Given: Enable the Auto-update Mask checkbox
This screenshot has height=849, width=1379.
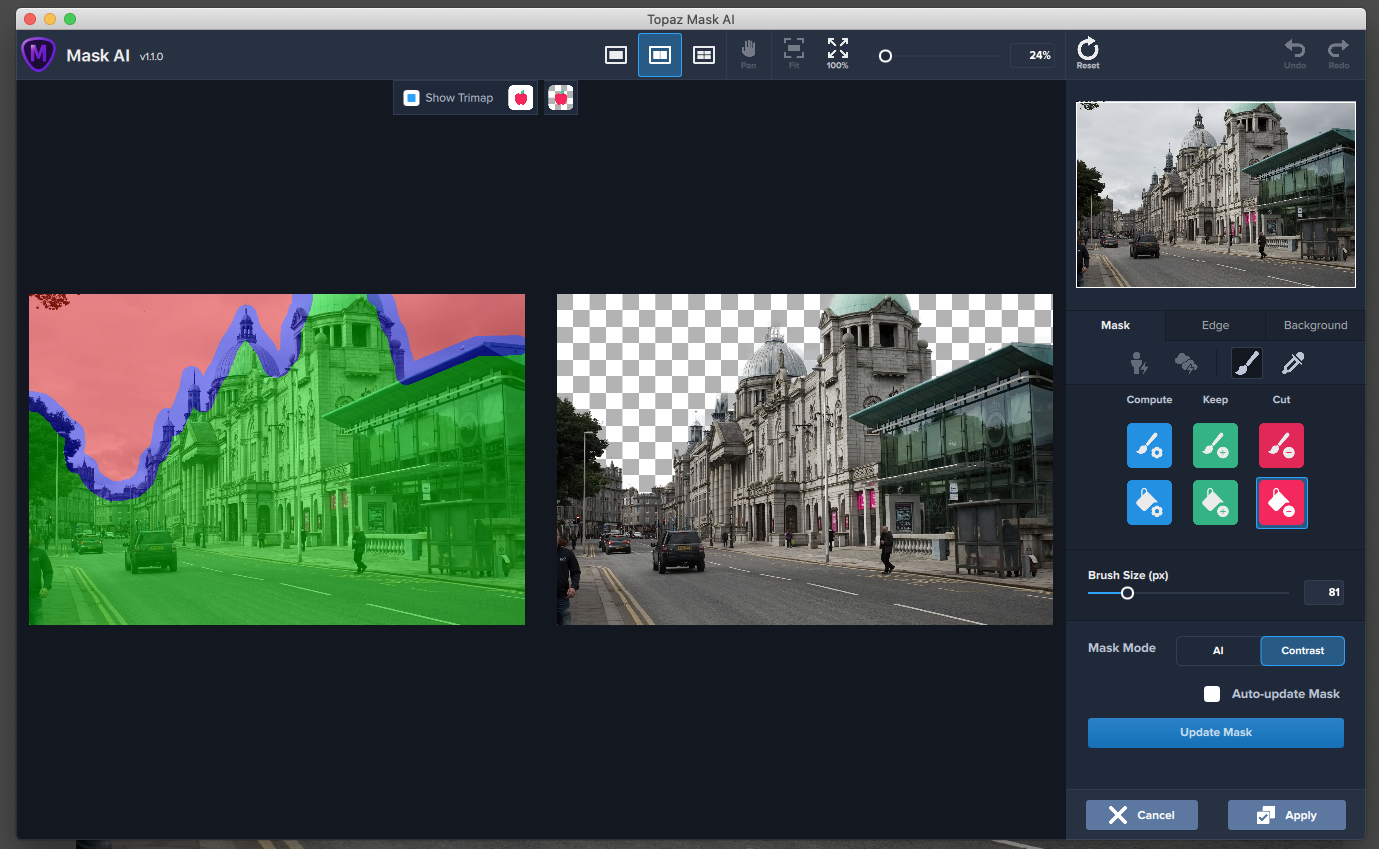Looking at the screenshot, I should pos(1212,694).
